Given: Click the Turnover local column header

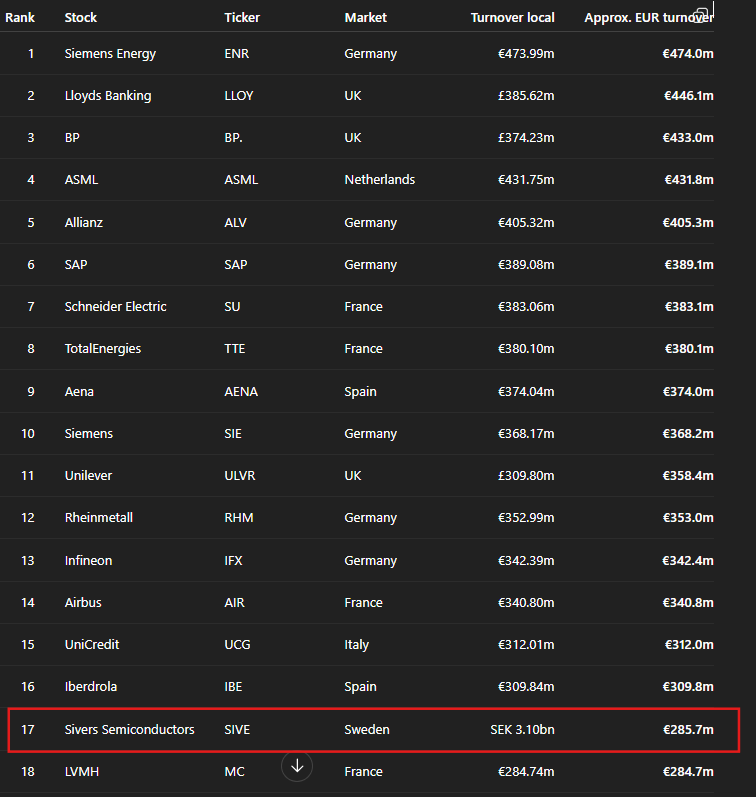Looking at the screenshot, I should coord(512,18).
